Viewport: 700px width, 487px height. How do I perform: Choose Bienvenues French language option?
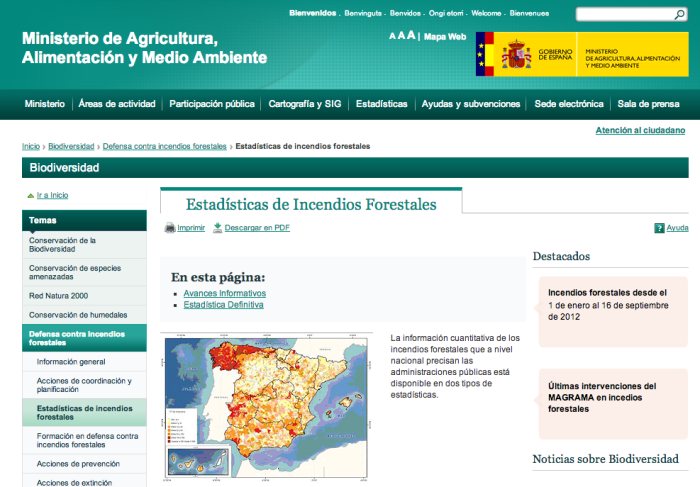tap(529, 13)
